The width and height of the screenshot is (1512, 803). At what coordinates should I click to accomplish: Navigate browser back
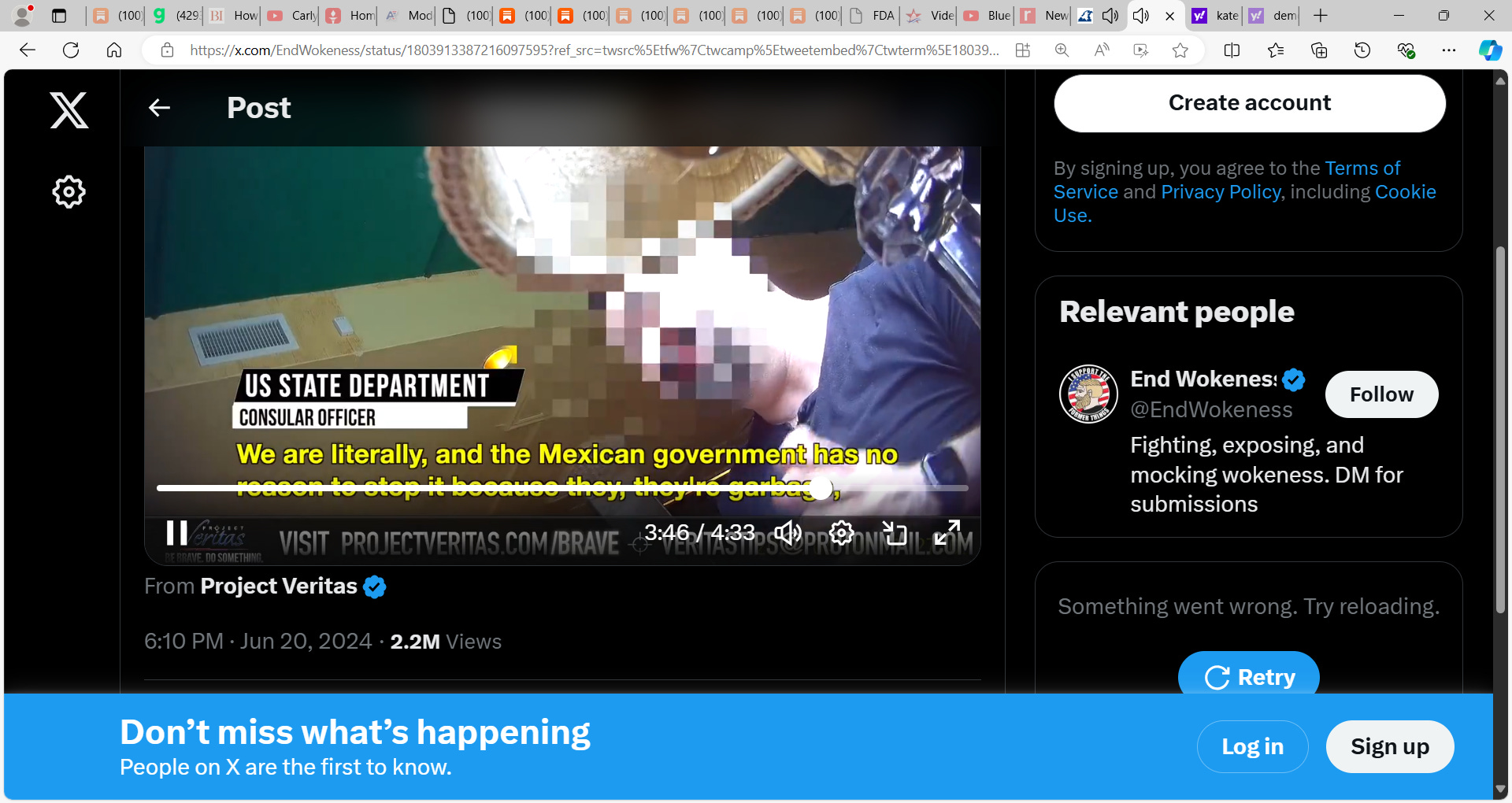28,50
